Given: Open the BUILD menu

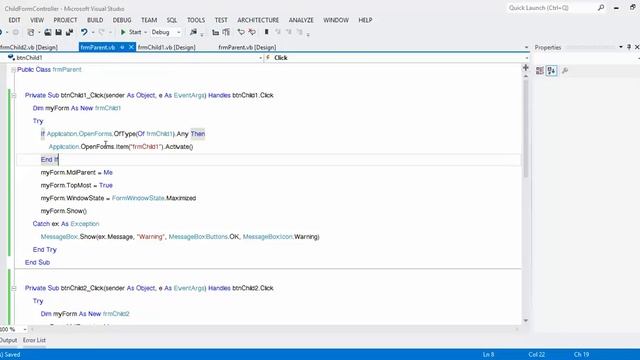Looking at the screenshot, I should click(x=95, y=20).
